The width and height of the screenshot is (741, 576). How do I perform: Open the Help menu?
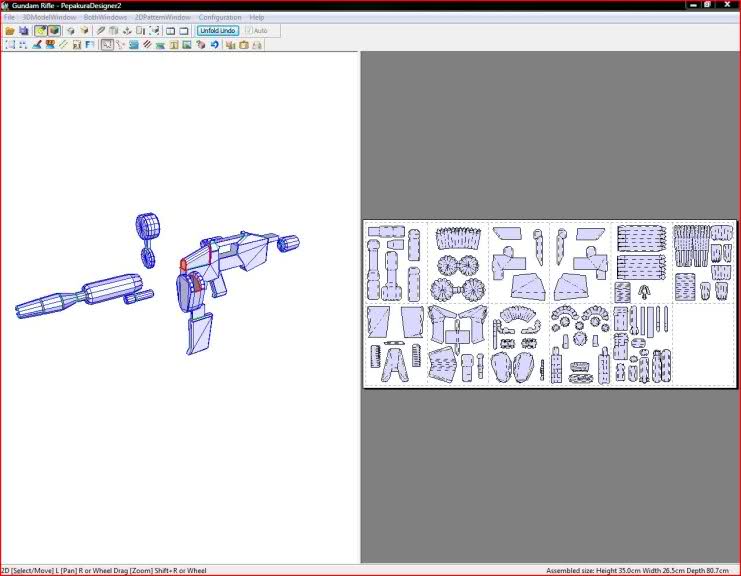[x=257, y=18]
